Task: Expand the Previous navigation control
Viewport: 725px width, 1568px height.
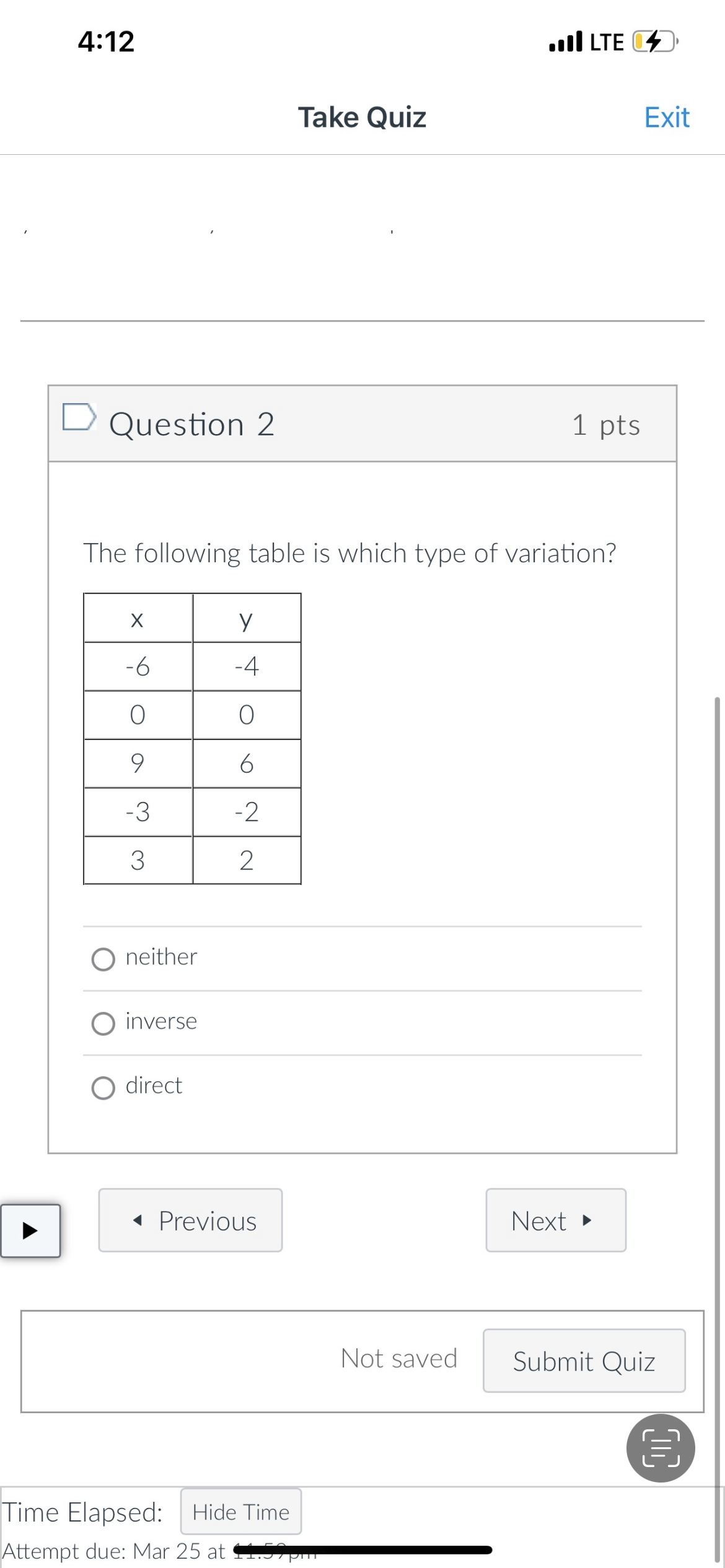Action: coord(190,1220)
